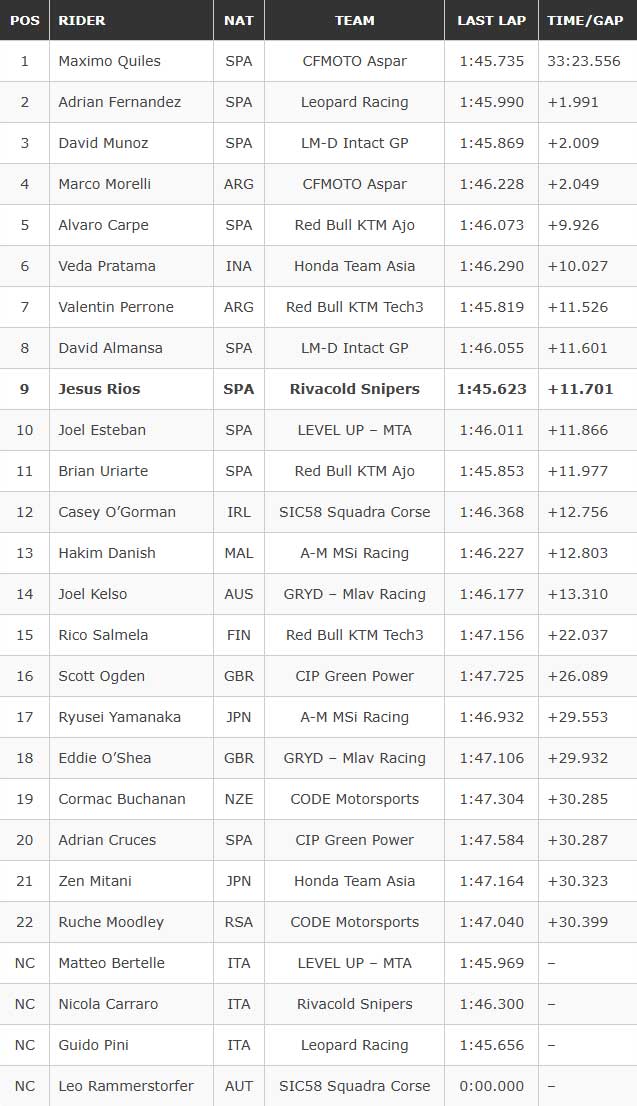Click Casey O'Gorman rider name
This screenshot has width=637, height=1106.
[117, 512]
